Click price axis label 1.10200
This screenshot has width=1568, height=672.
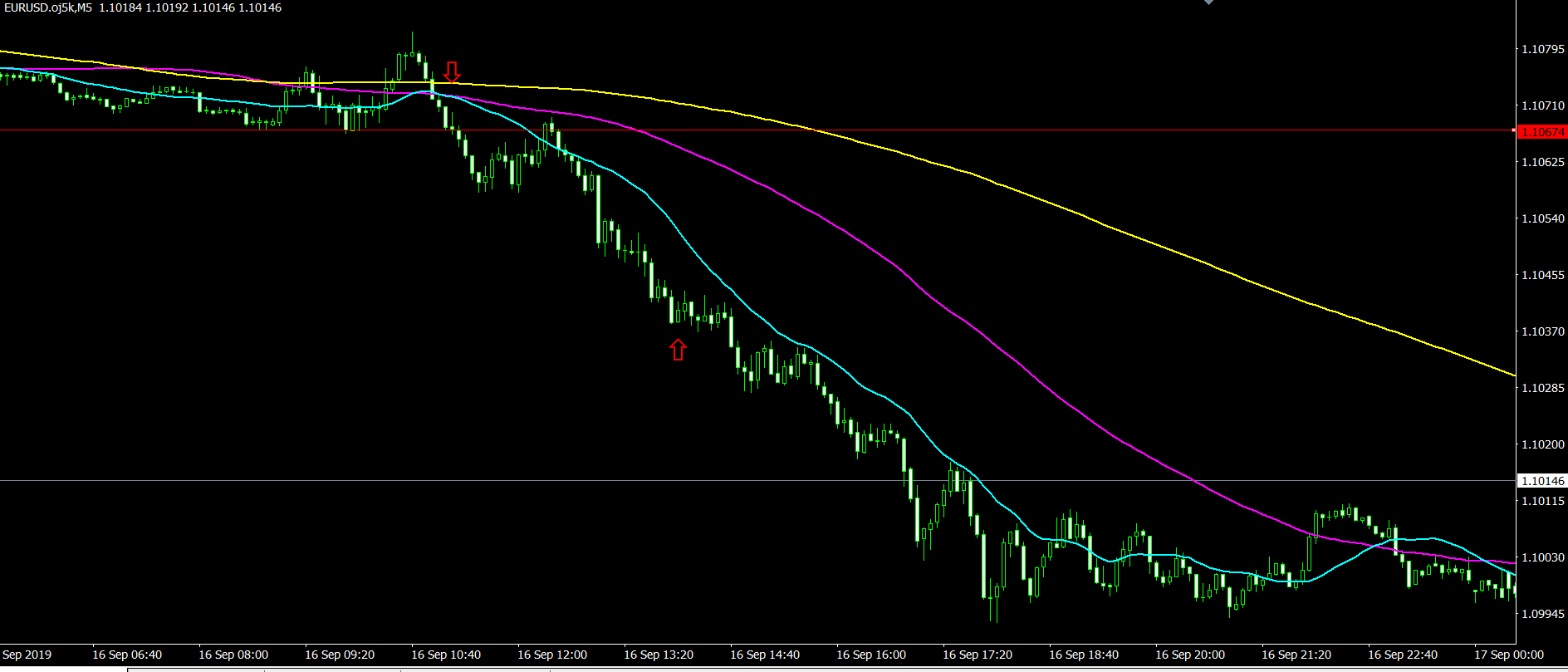pos(1542,444)
